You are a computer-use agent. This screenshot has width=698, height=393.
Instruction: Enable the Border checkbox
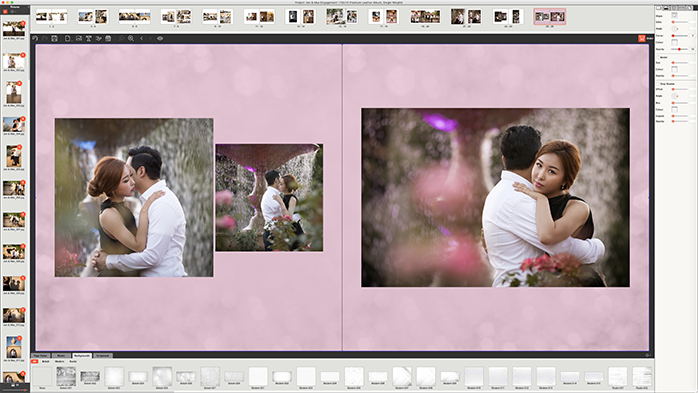(x=659, y=57)
